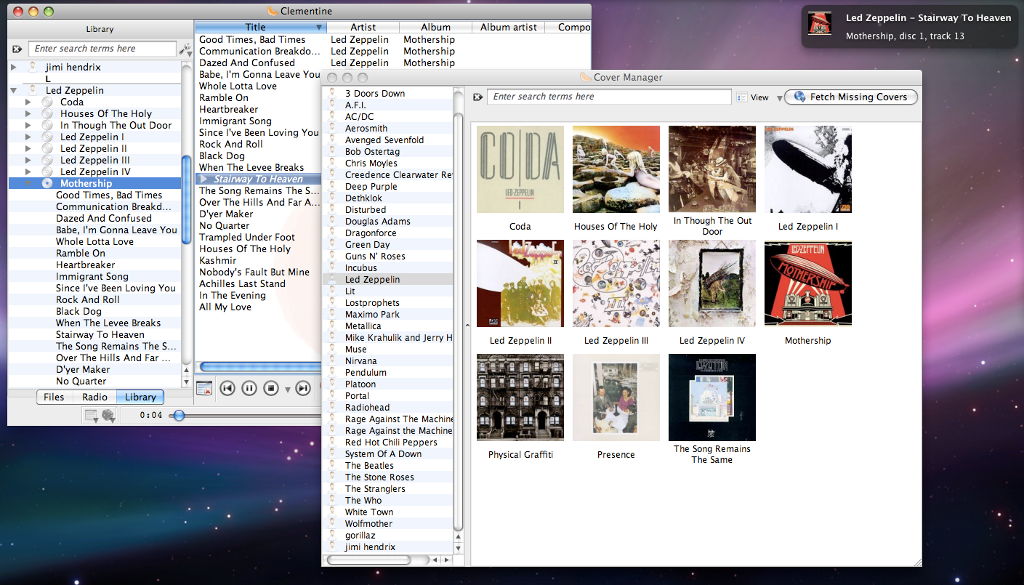This screenshot has width=1024, height=585.
Task: Switch to the Radio tab
Action: pos(95,397)
